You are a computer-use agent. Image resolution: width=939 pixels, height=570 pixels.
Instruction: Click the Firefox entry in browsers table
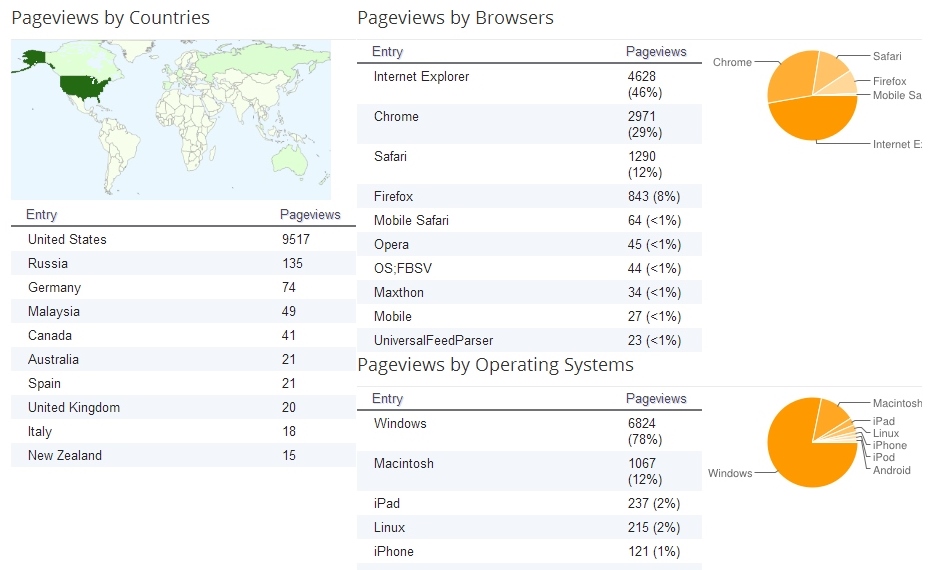pos(393,196)
